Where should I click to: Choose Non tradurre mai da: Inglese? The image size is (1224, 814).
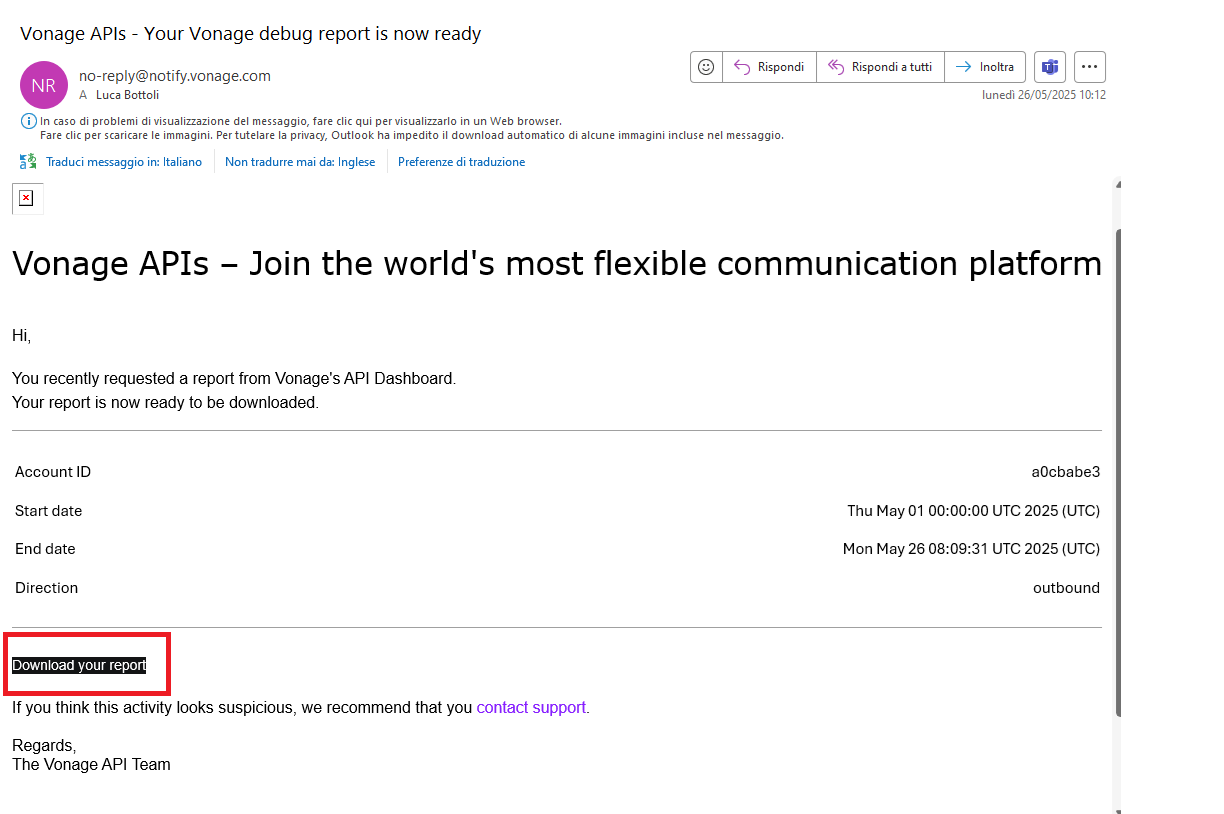click(x=300, y=162)
